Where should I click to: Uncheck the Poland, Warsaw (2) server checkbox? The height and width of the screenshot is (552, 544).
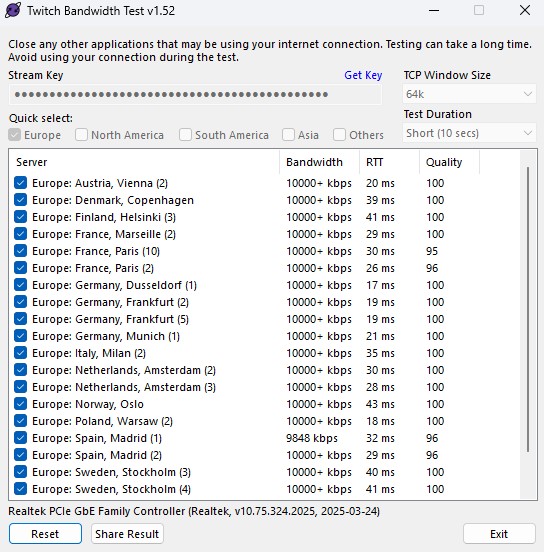click(x=20, y=421)
